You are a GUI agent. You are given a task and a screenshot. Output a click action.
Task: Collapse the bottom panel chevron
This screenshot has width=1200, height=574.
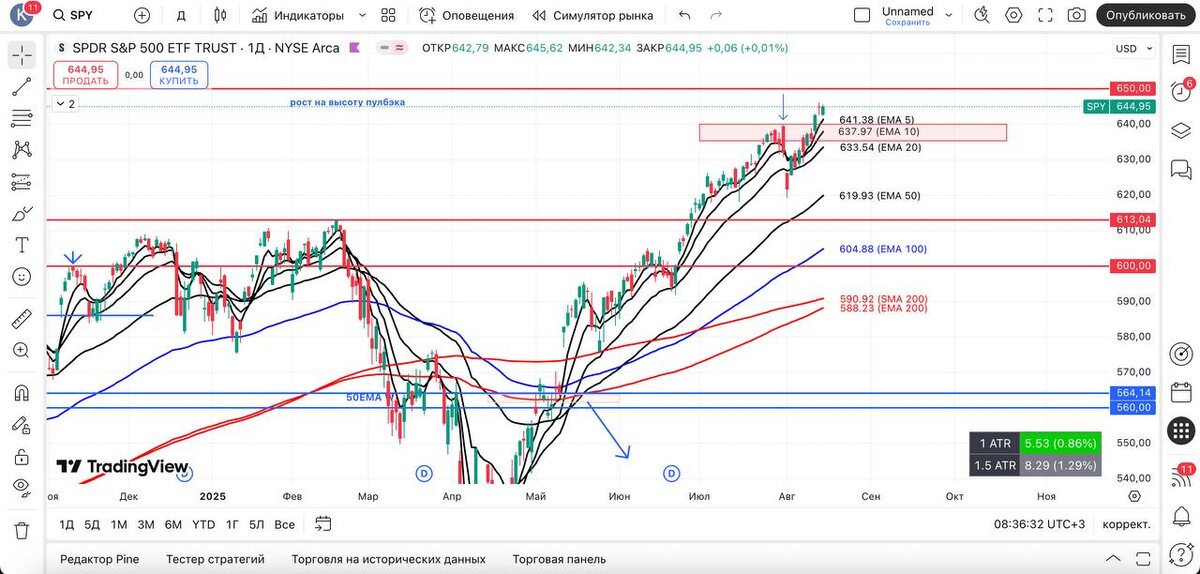[x=1113, y=559]
